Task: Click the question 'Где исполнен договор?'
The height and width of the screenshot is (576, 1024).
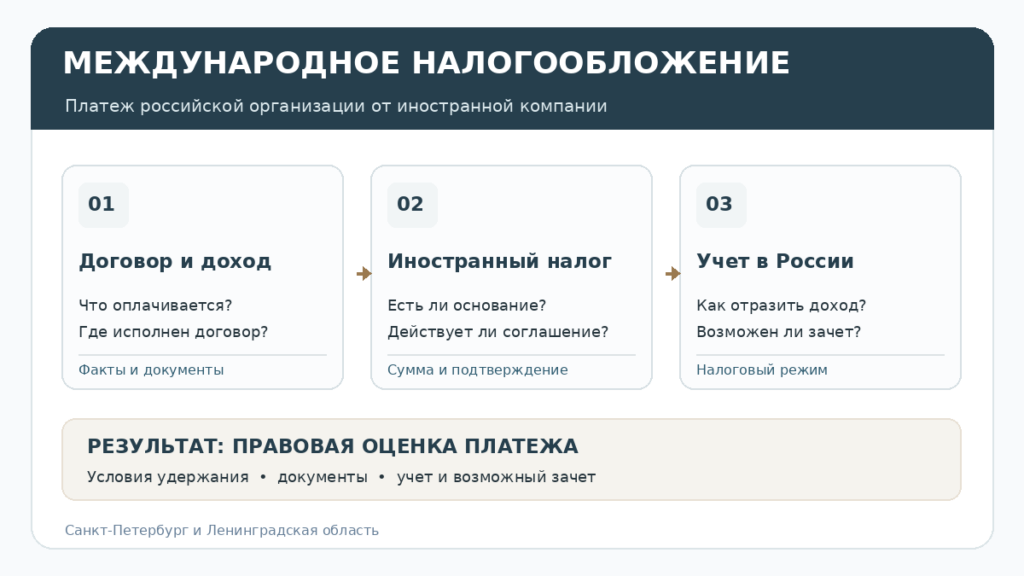Action: click(173, 332)
